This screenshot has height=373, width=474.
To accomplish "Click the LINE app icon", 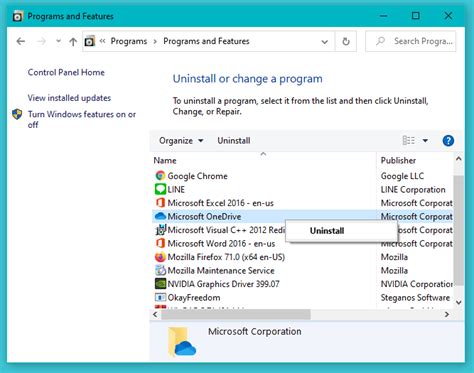I will coord(160,189).
